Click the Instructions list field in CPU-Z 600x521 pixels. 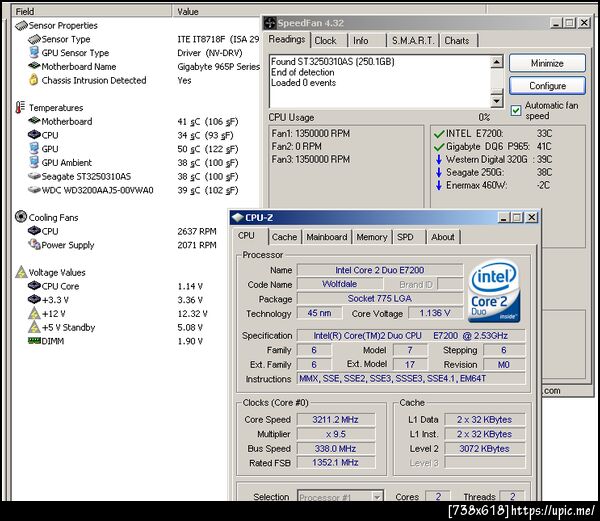[411, 379]
